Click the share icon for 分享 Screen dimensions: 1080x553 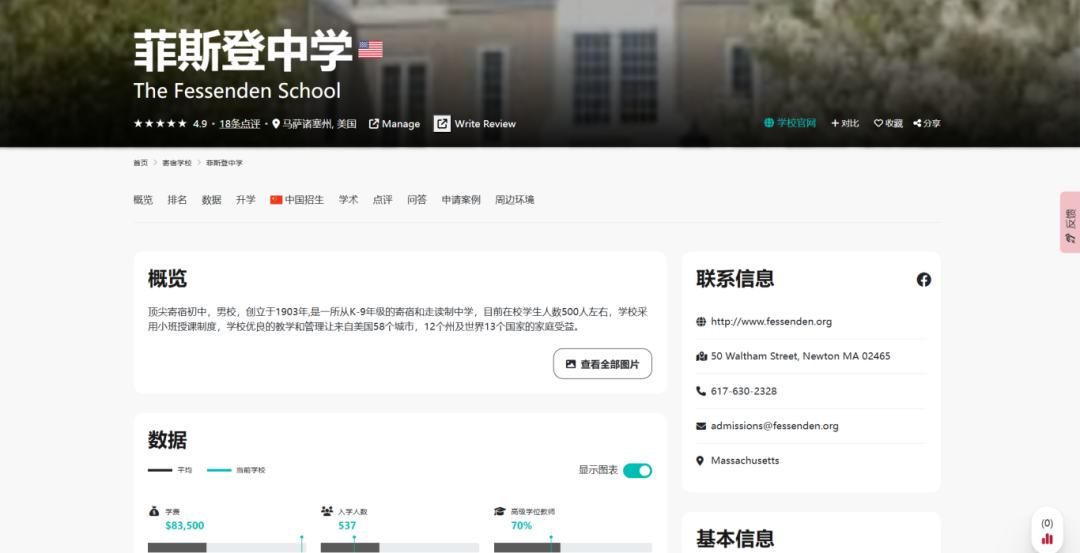pos(917,123)
